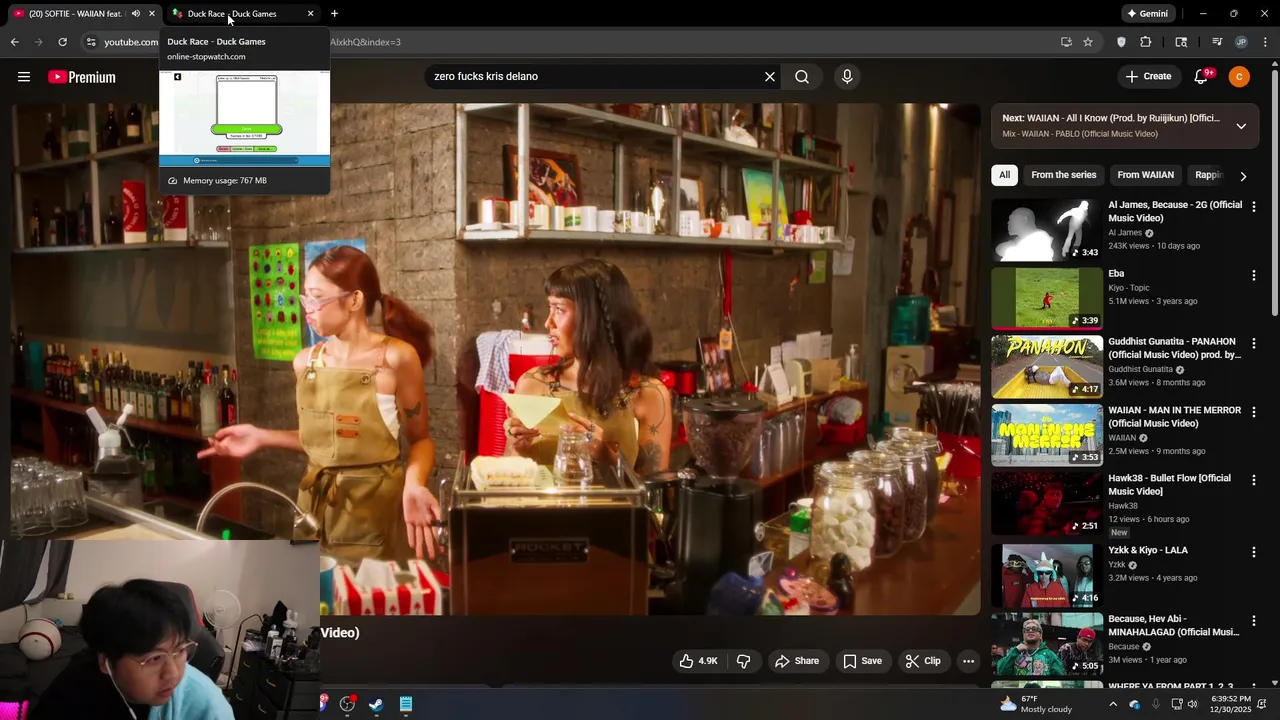Select From the series chip

(x=1063, y=175)
